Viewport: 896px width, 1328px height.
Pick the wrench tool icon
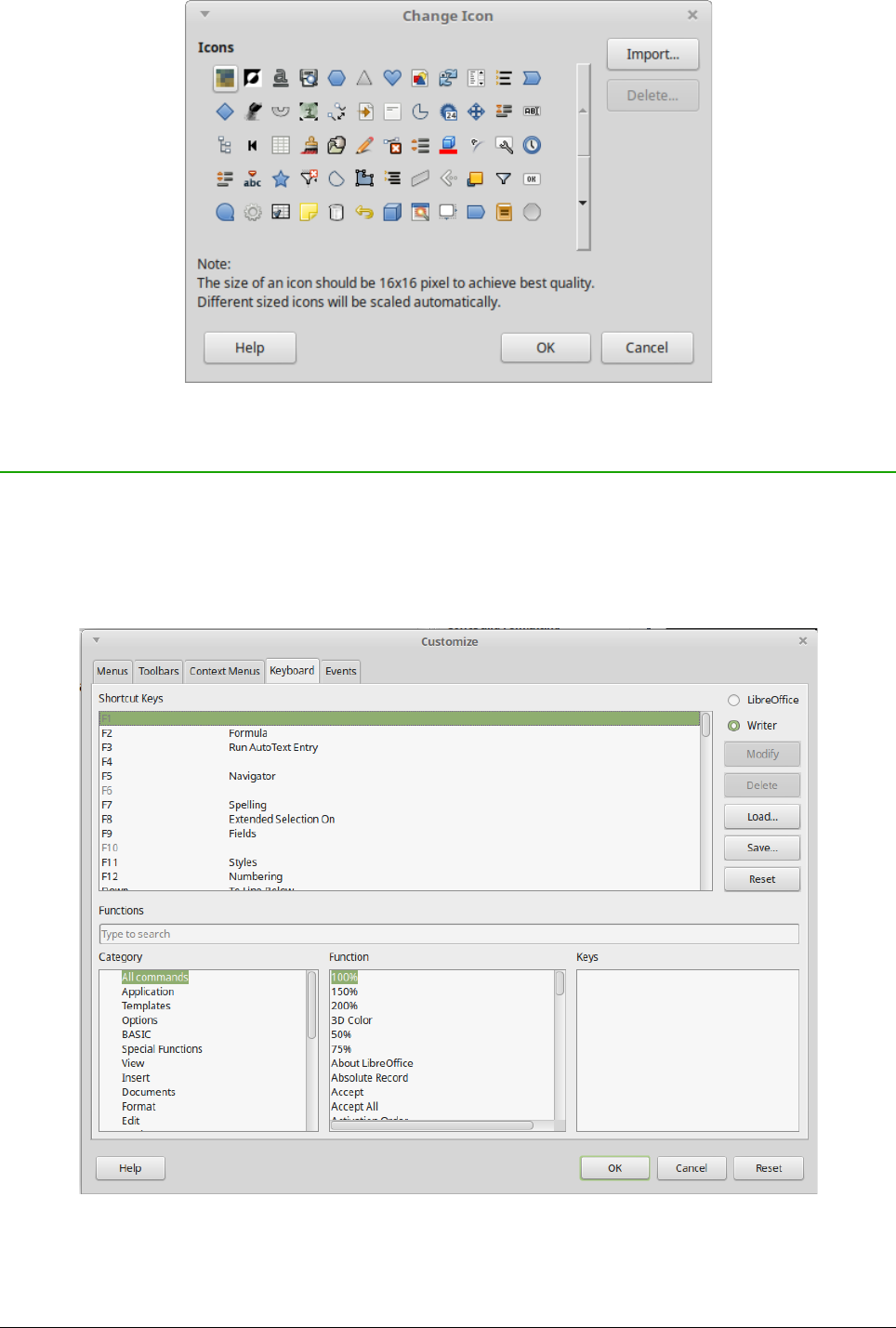(504, 145)
